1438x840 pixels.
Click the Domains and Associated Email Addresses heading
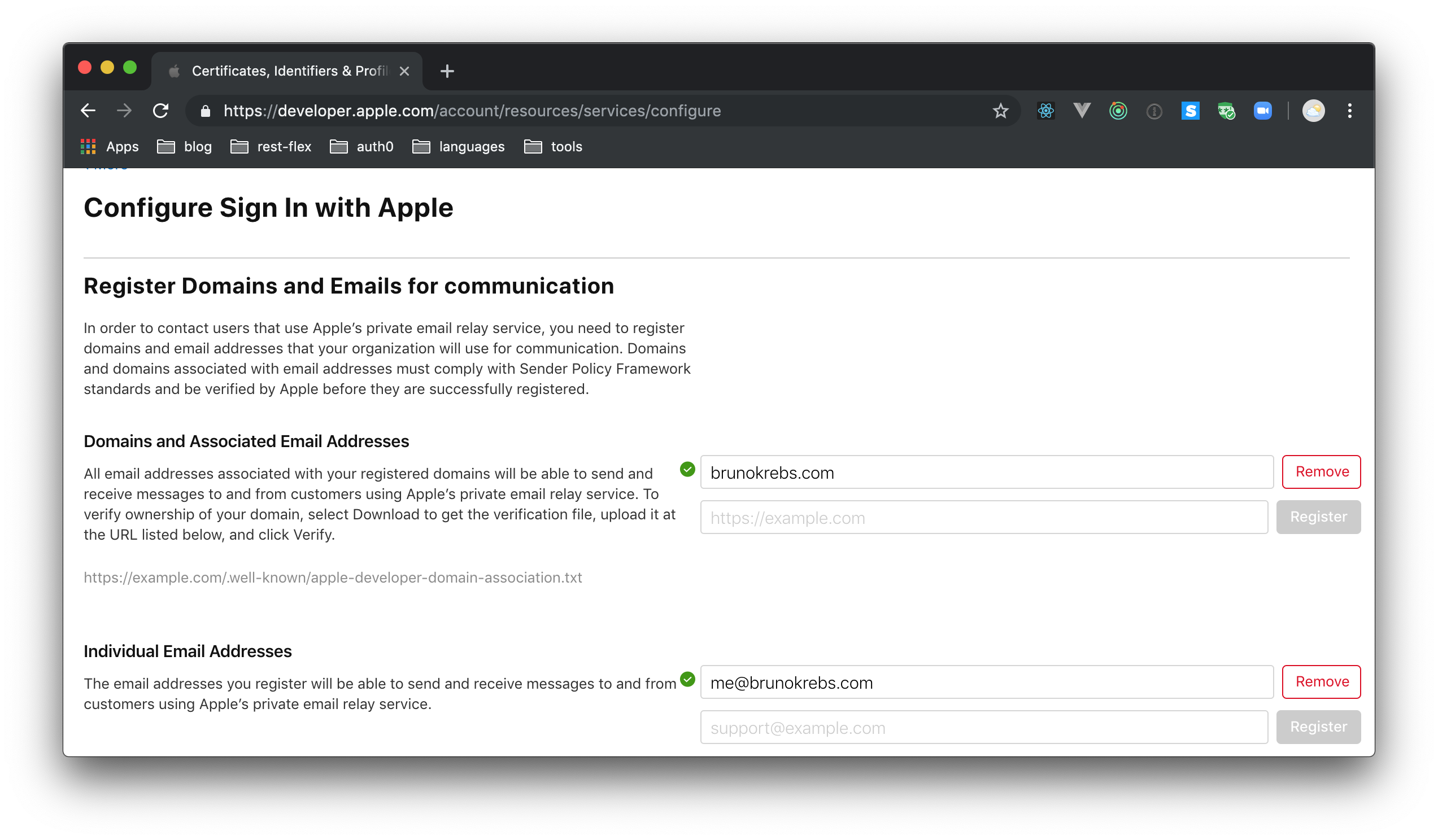pyautogui.click(x=246, y=441)
